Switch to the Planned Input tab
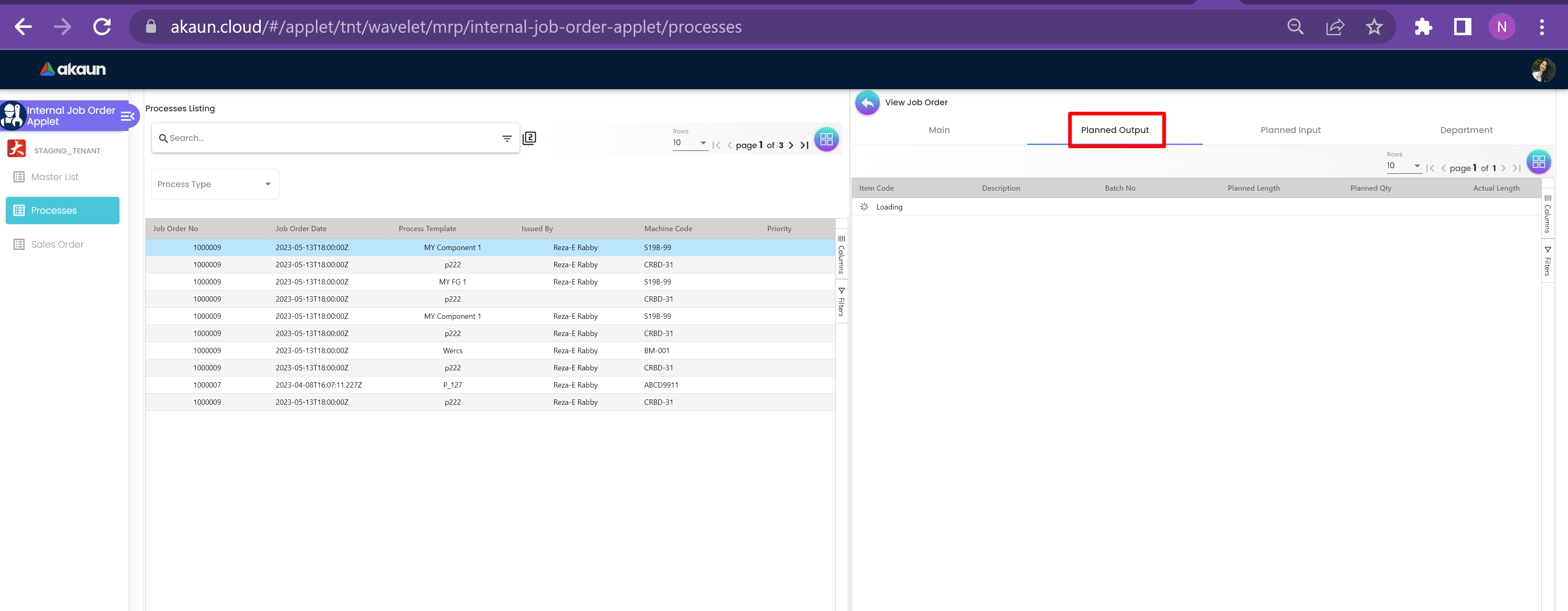Viewport: 1568px width, 611px height. (1290, 130)
